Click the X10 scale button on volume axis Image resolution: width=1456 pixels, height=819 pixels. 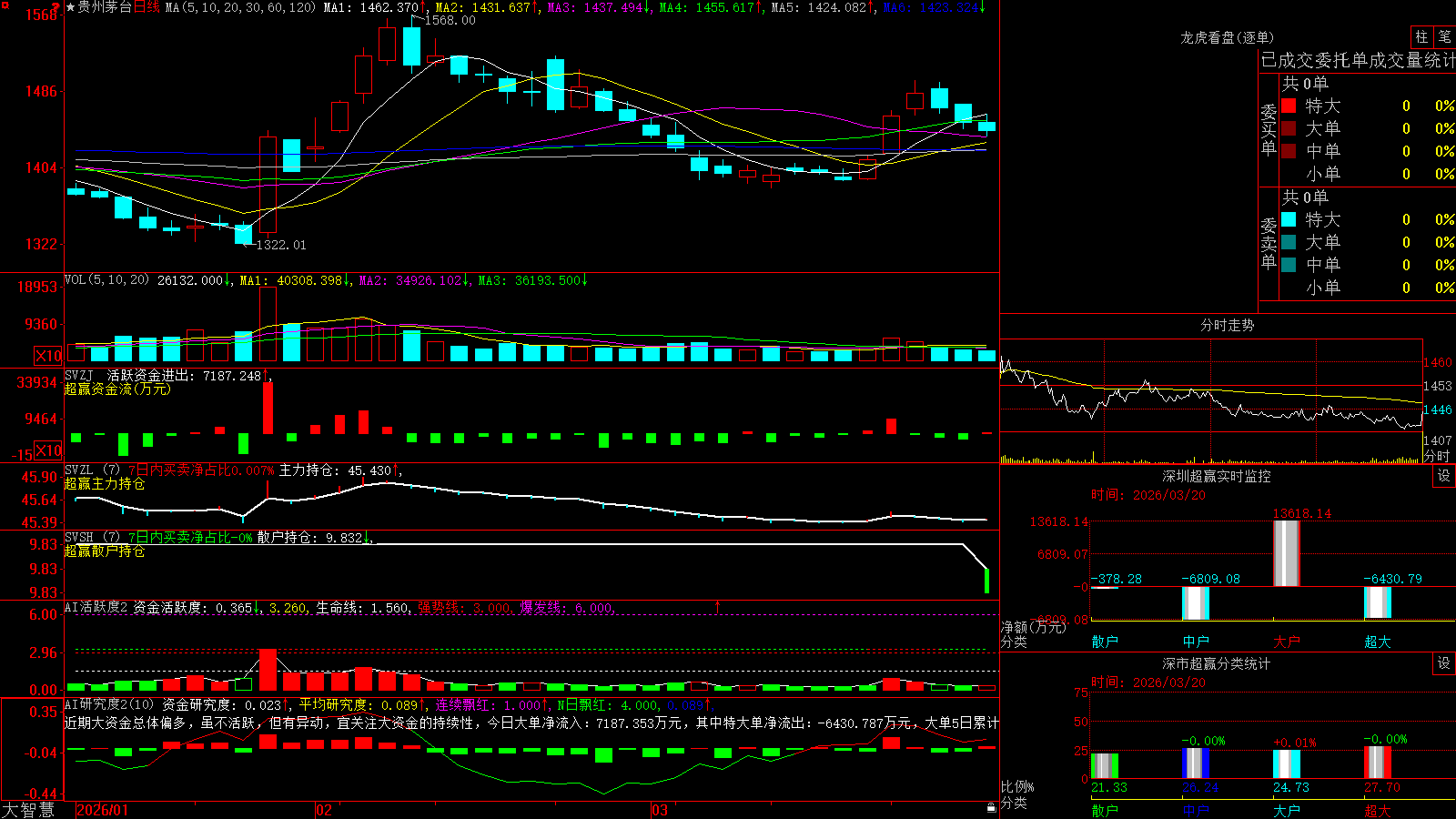coord(48,356)
